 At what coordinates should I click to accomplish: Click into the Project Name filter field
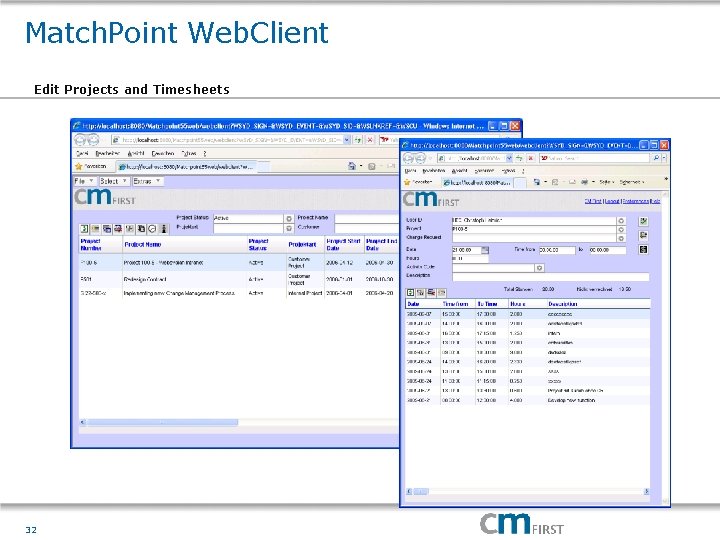tap(366, 218)
